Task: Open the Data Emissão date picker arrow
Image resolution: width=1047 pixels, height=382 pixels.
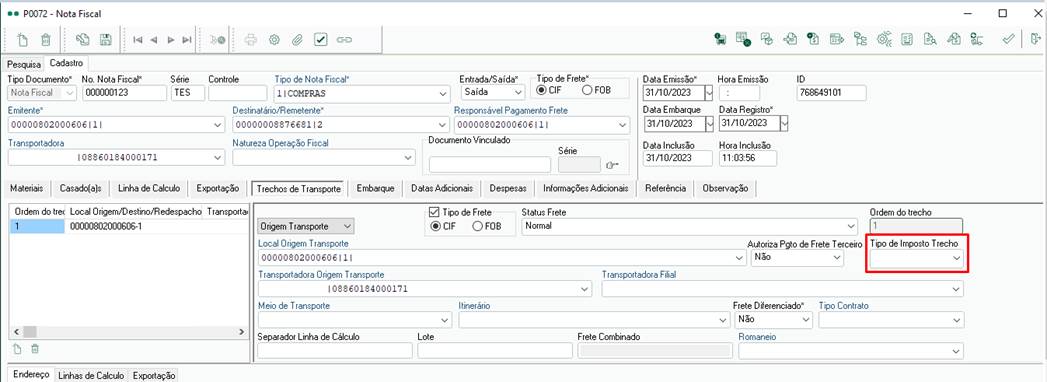Action: pos(709,93)
